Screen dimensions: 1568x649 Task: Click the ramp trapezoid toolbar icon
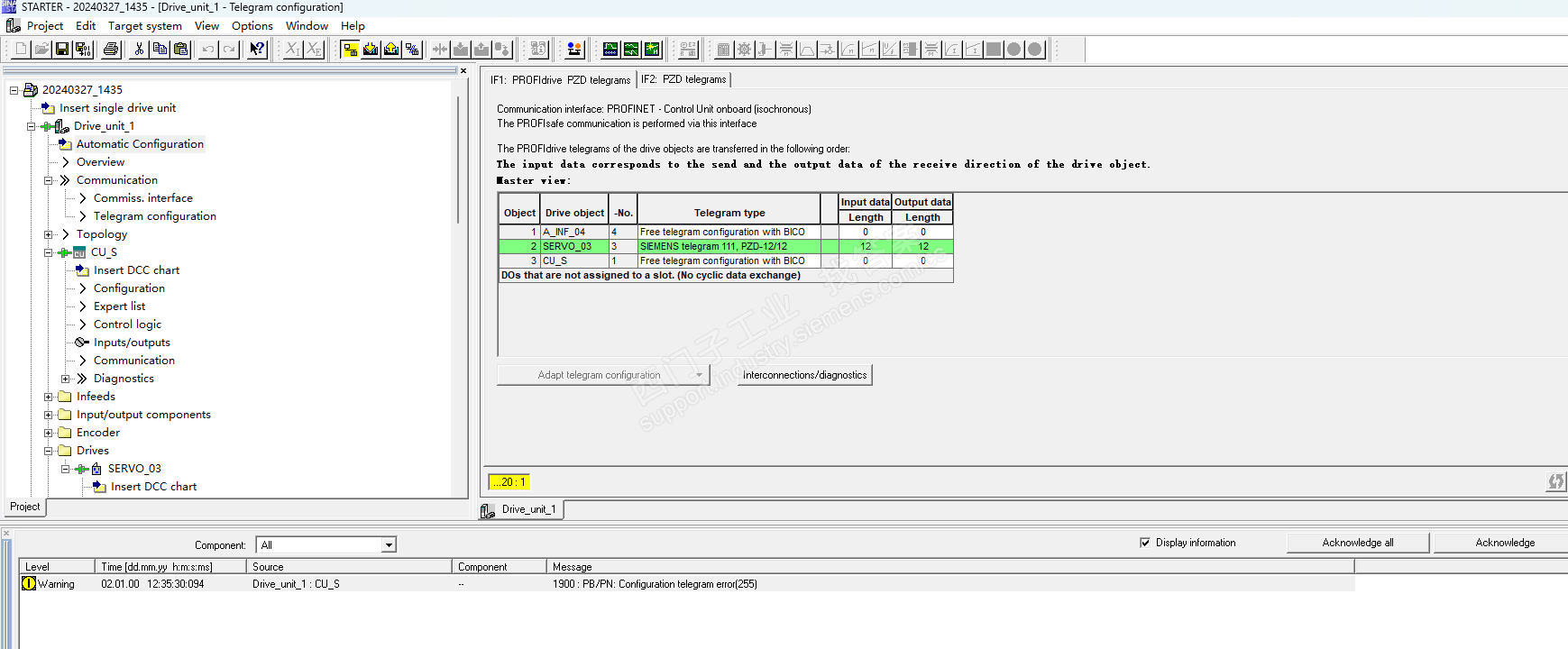807,49
